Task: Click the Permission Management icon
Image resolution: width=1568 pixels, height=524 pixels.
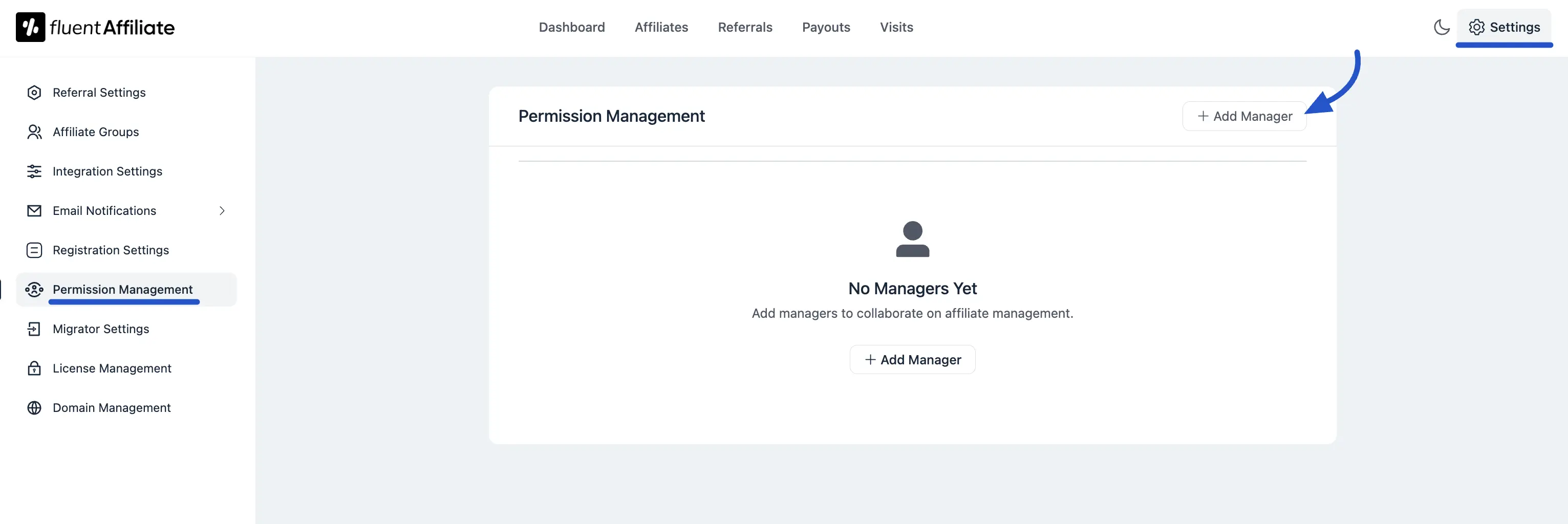Action: coord(34,289)
